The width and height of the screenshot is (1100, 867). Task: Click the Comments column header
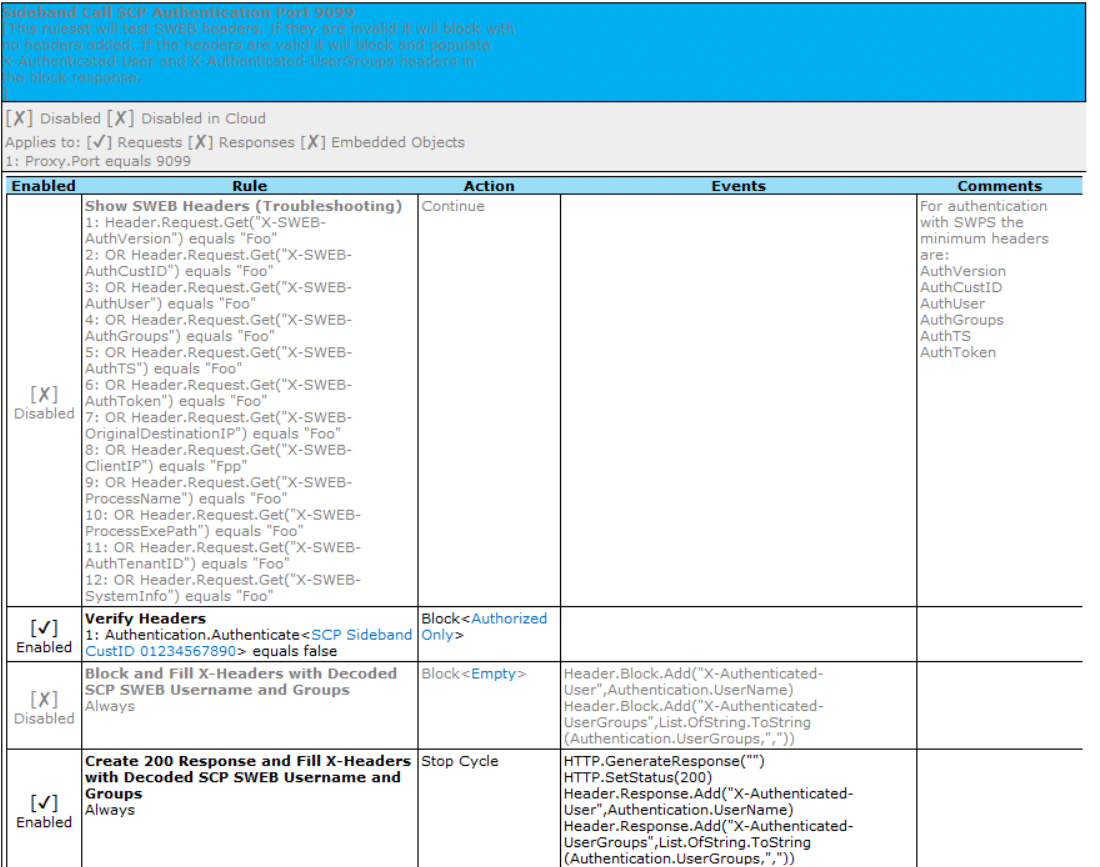tap(999, 186)
